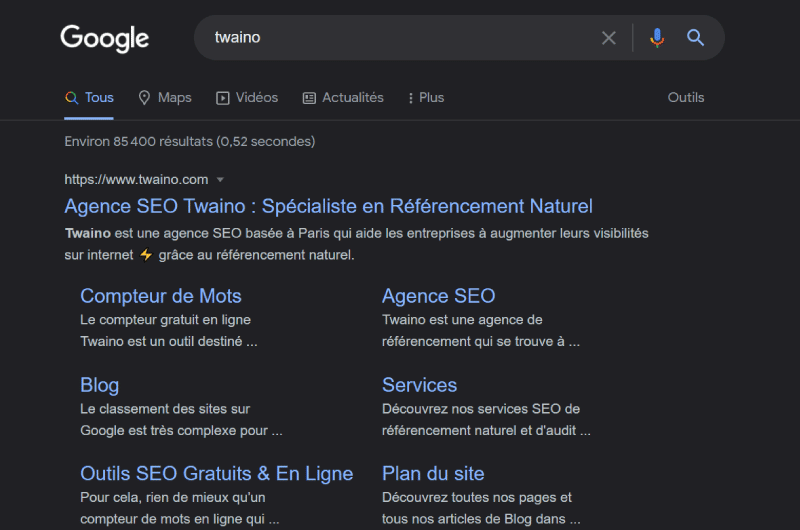Select the Maps pin icon

click(144, 97)
